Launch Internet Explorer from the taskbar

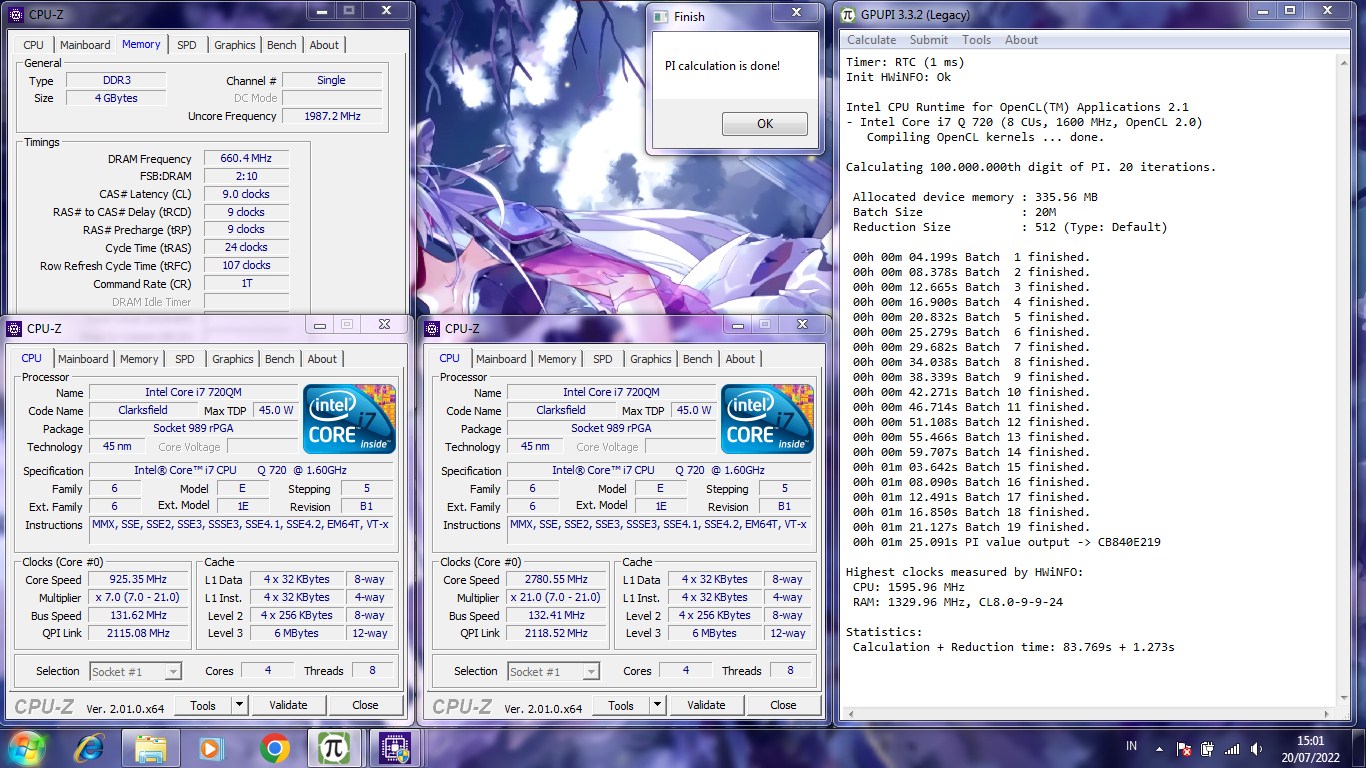[x=89, y=748]
